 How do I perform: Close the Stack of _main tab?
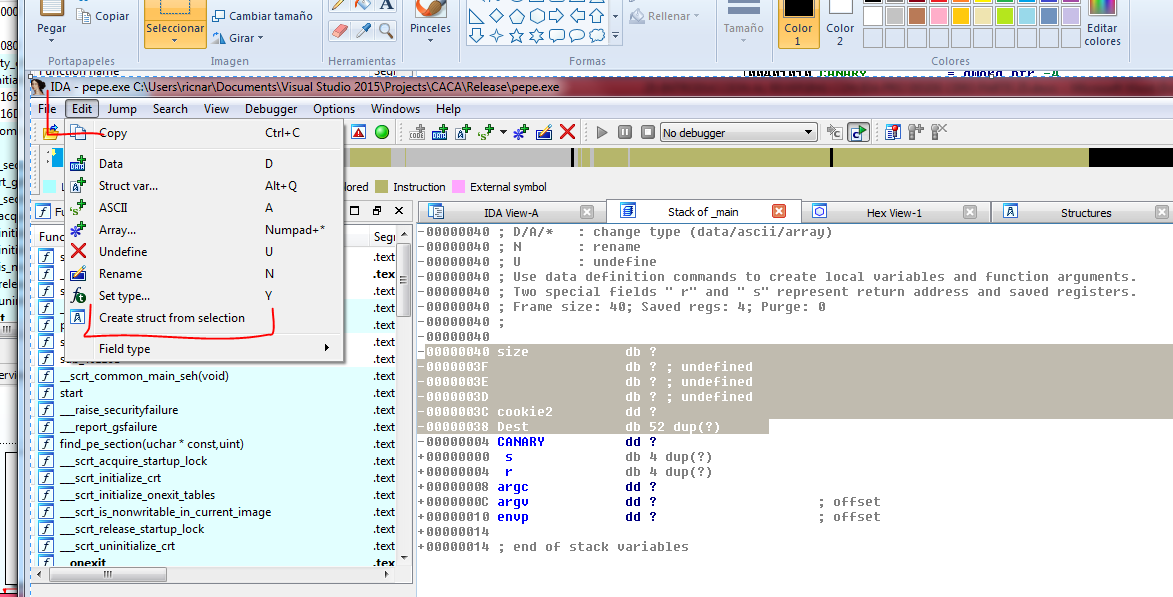pos(778,212)
